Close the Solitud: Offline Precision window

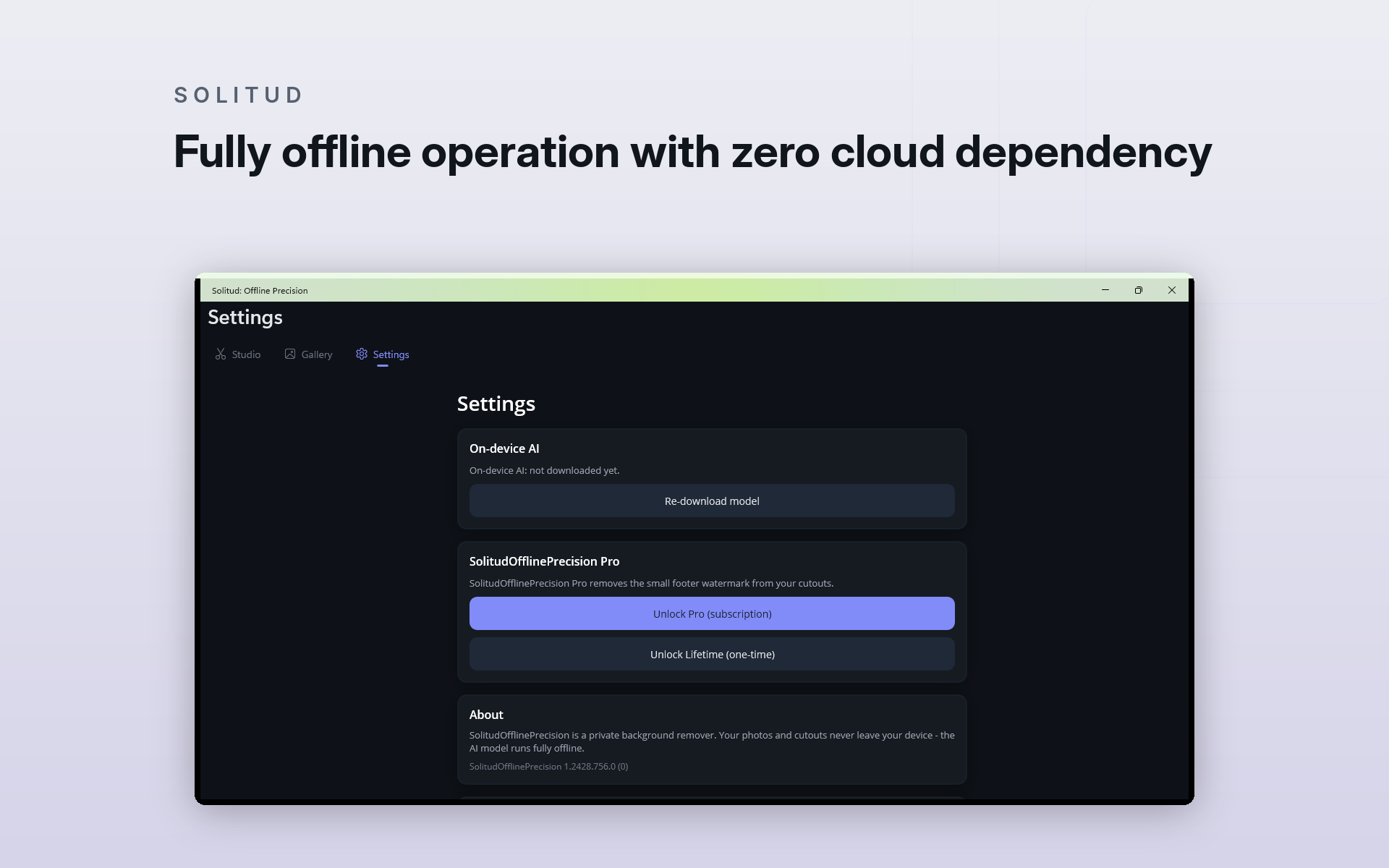coord(1172,290)
